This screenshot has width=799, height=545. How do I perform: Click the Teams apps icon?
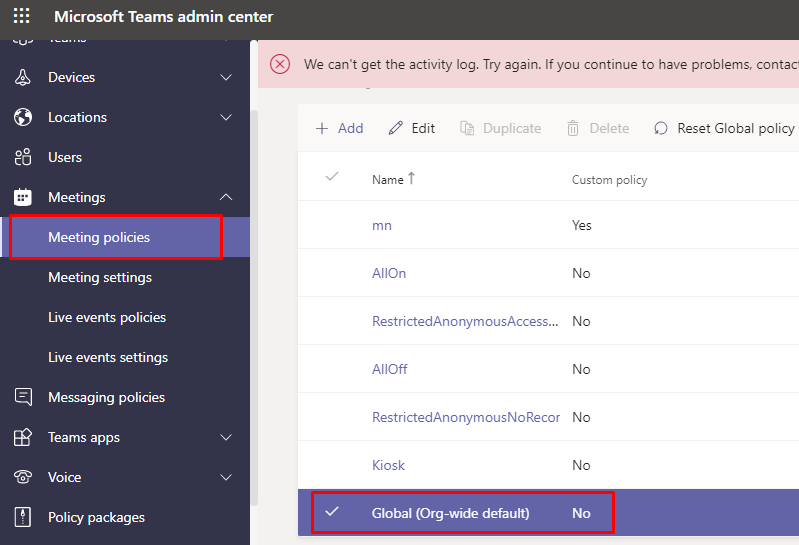(x=23, y=437)
